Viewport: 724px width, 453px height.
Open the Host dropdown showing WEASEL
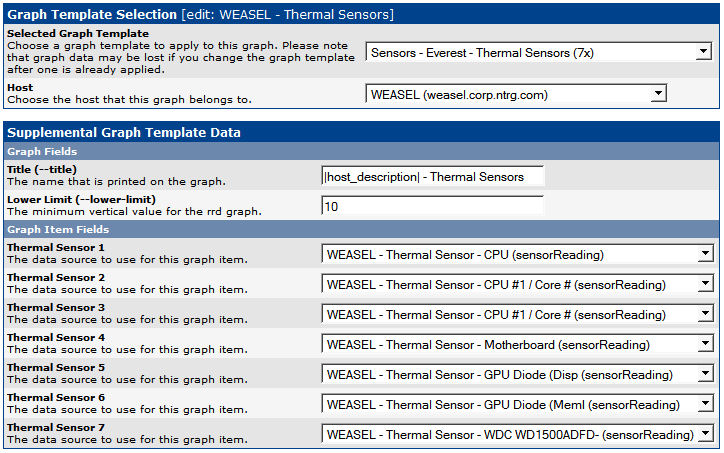(x=516, y=94)
